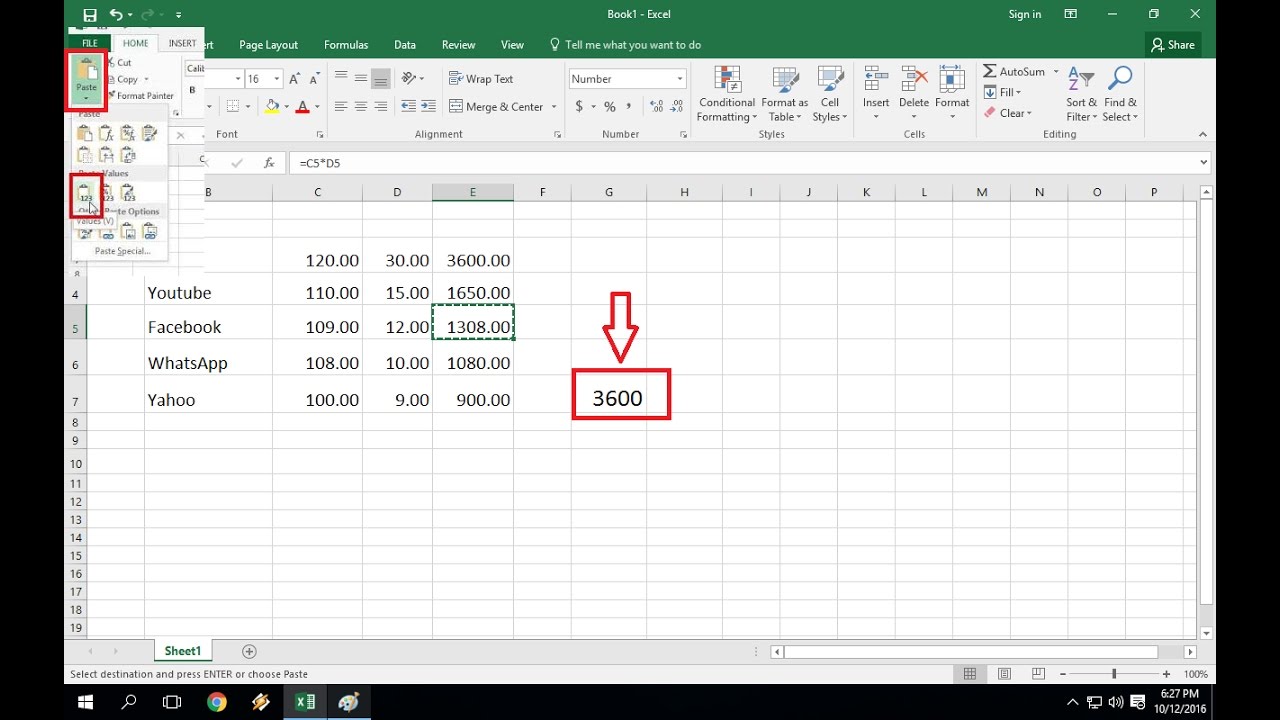This screenshot has width=1280, height=720.
Task: Click the zoom slider in status bar
Action: (1114, 675)
